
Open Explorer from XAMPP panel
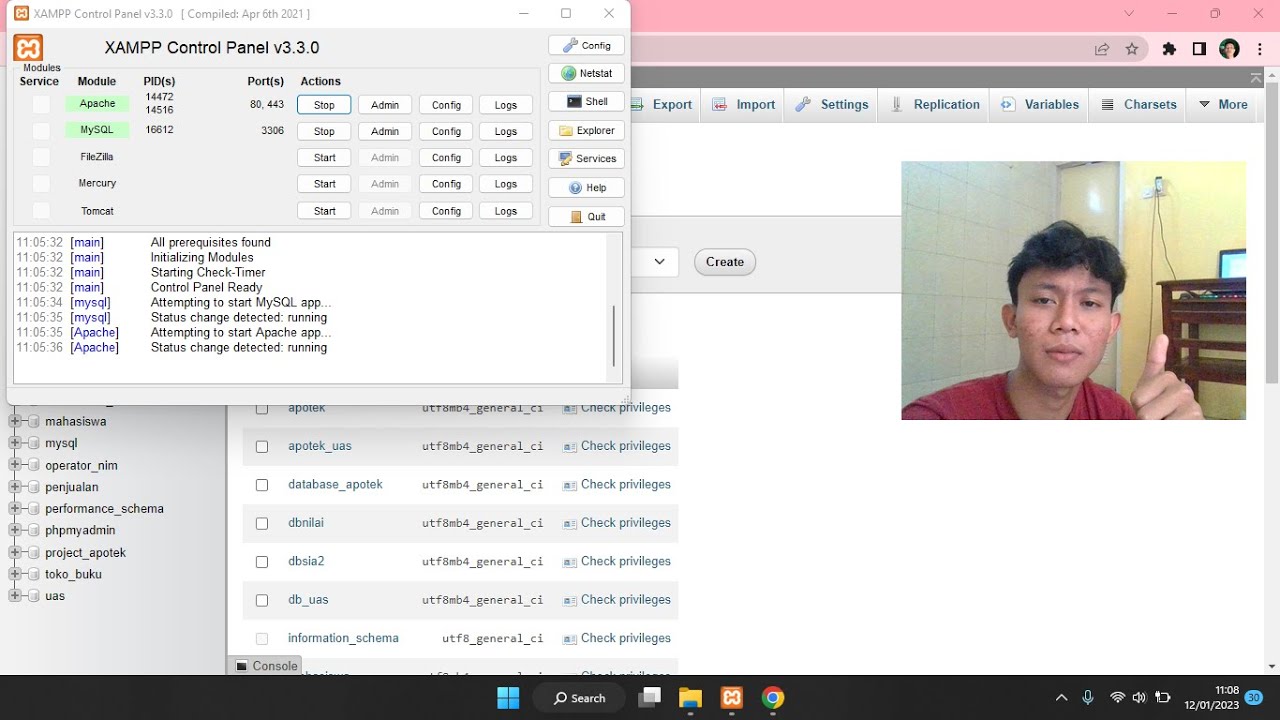click(x=587, y=130)
